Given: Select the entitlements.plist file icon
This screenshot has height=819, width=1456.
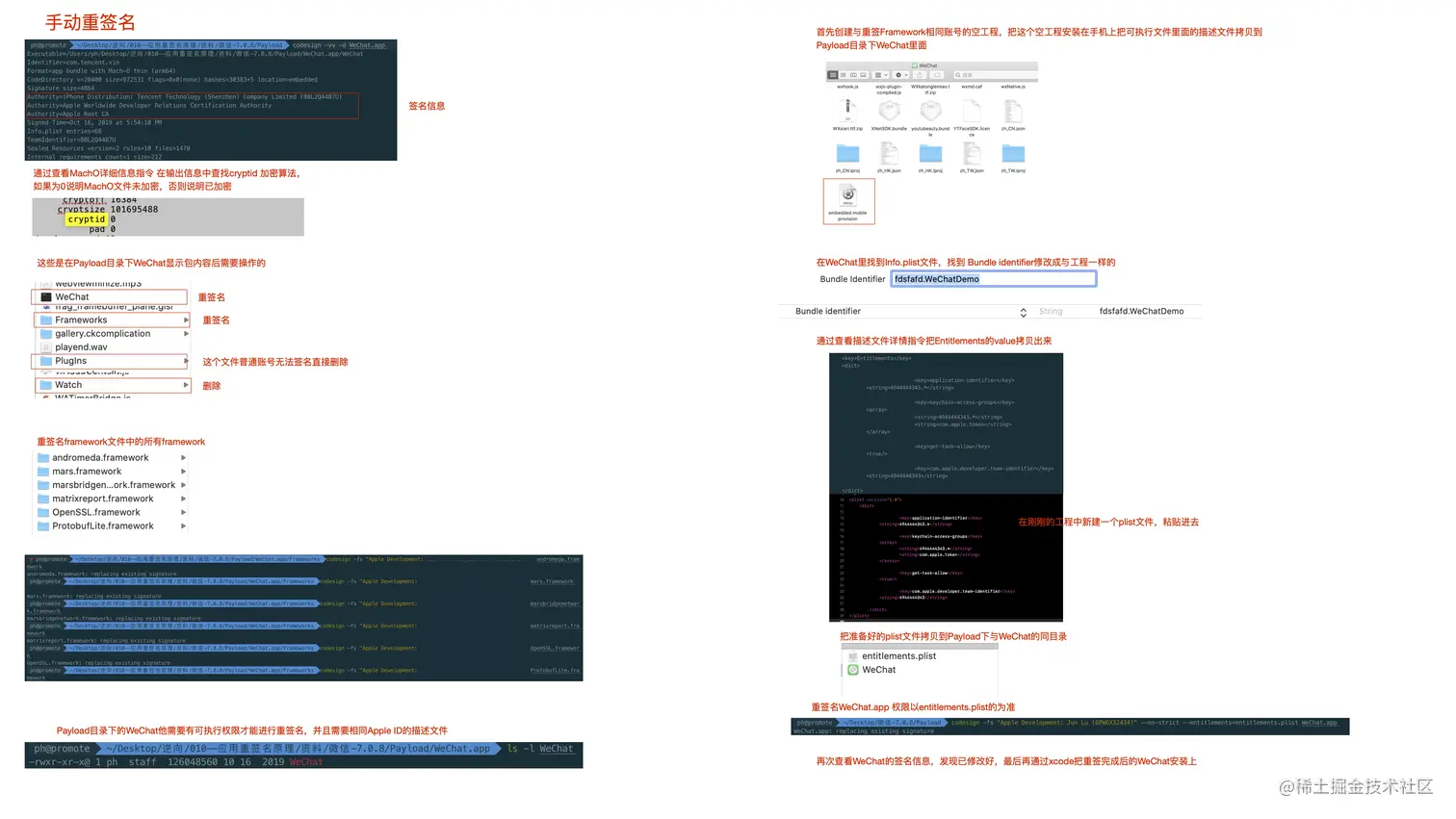Looking at the screenshot, I should 855,655.
